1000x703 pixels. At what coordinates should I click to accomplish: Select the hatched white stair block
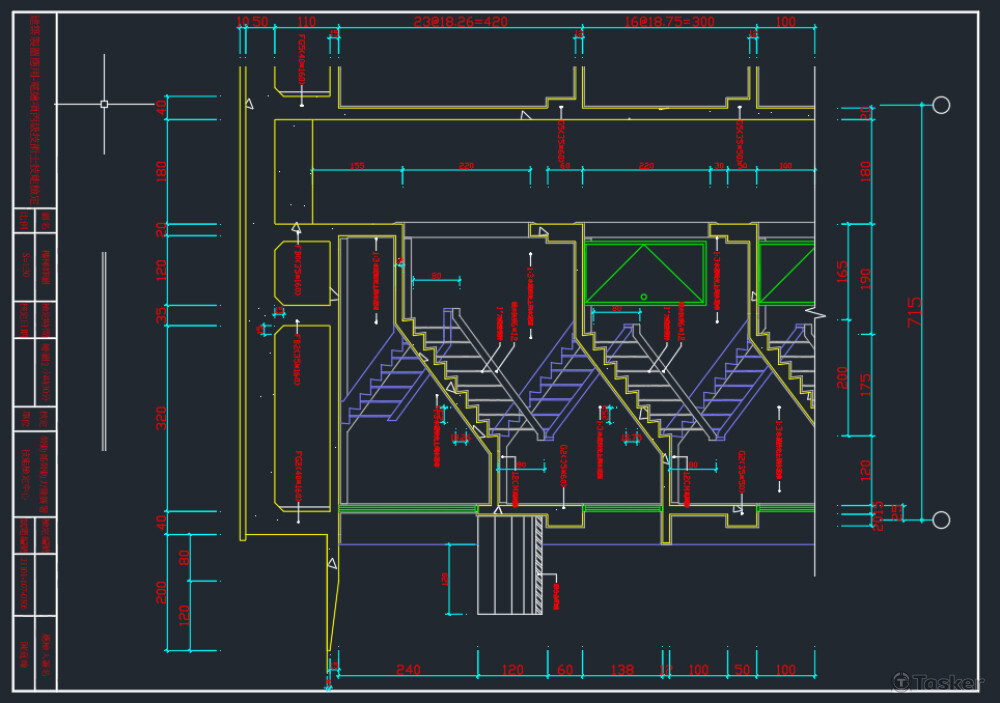click(510, 564)
